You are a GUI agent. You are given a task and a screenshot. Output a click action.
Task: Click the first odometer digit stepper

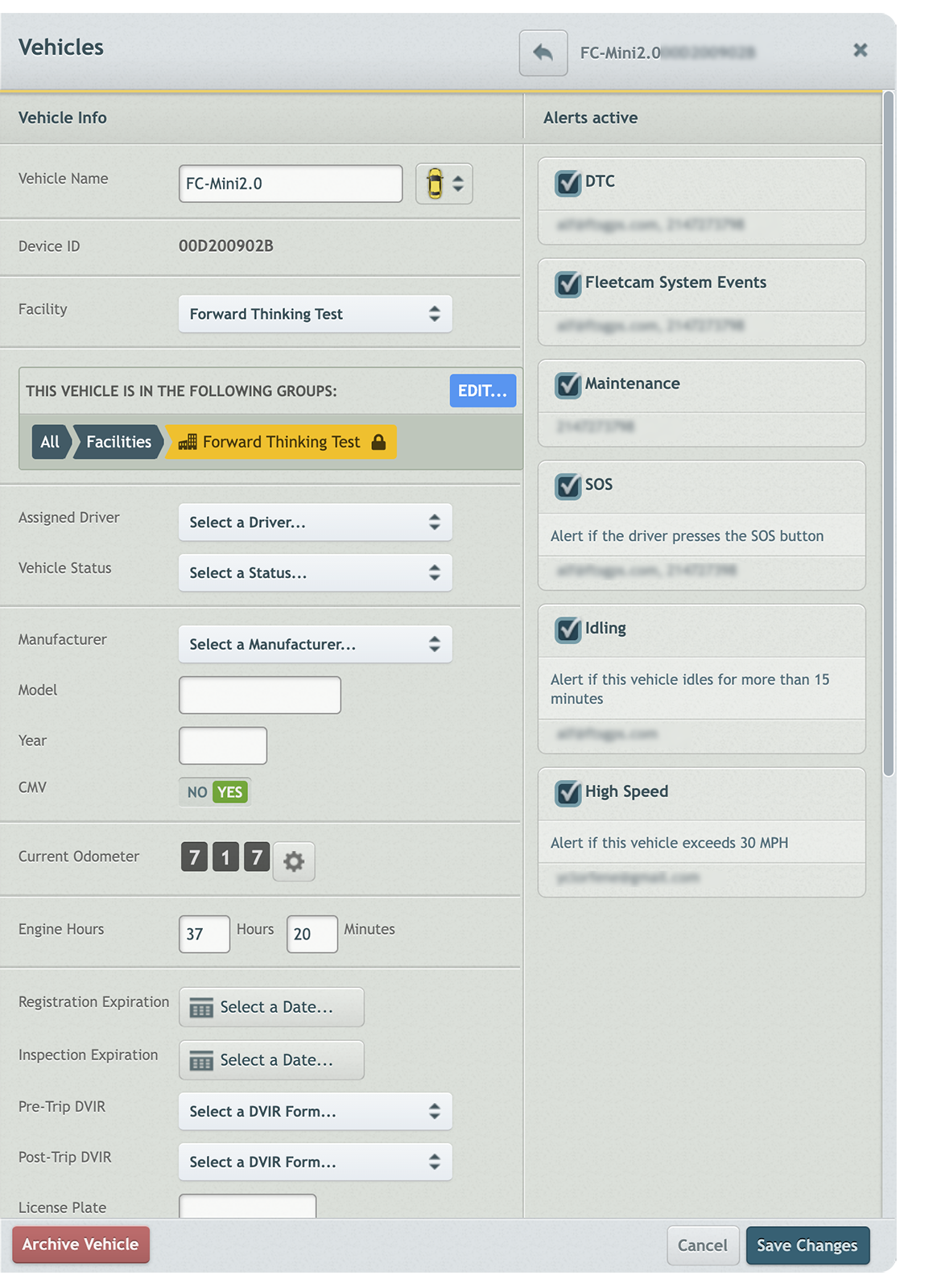point(193,858)
